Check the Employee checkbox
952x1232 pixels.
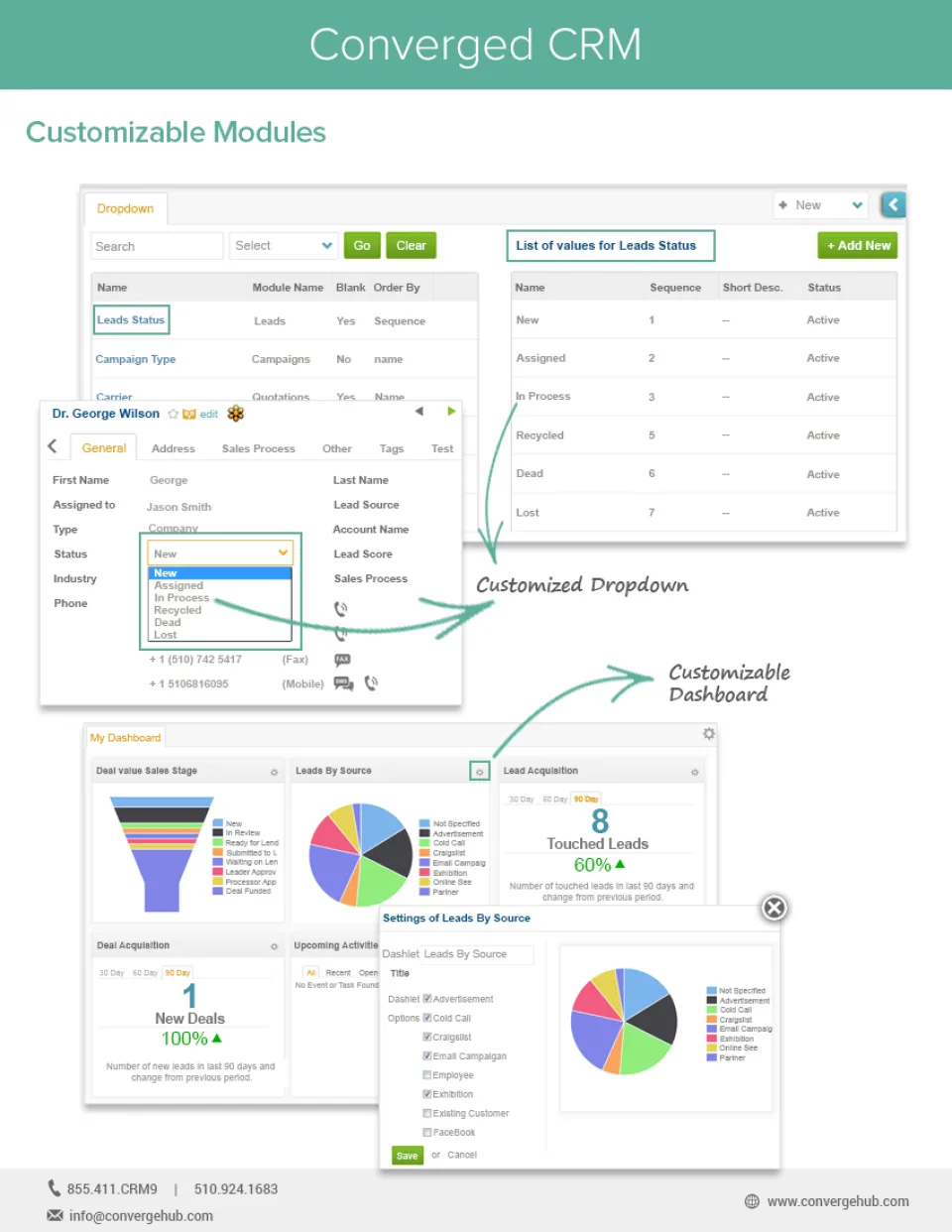click(x=427, y=1074)
